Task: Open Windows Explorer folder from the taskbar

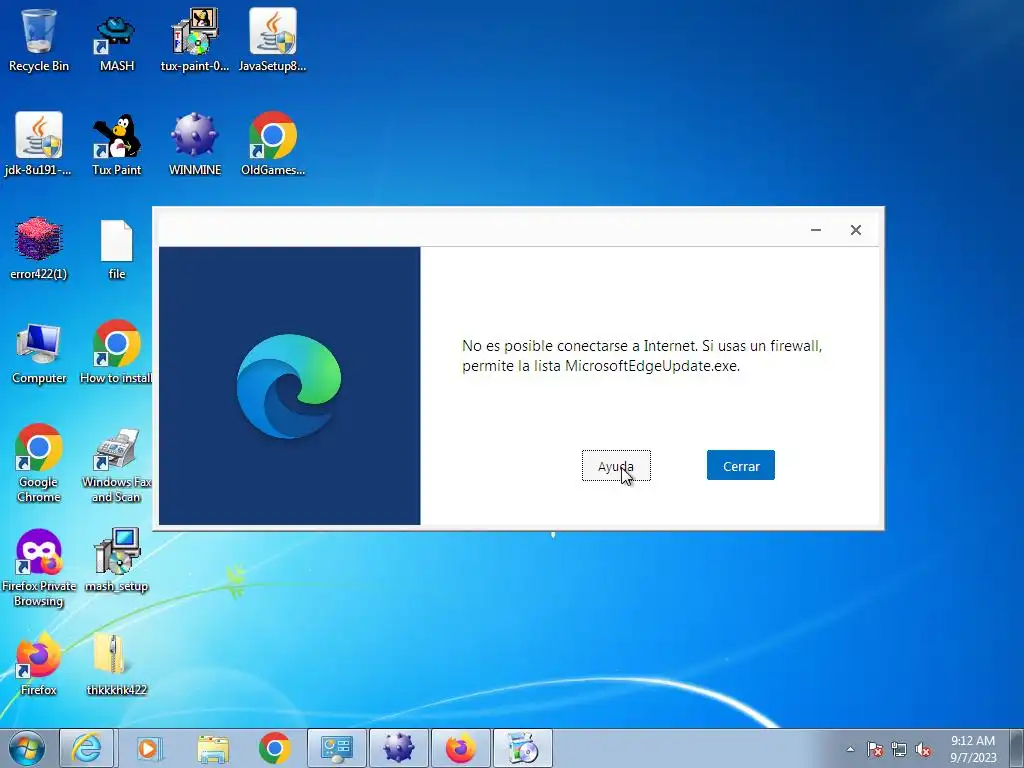Action: (x=213, y=748)
